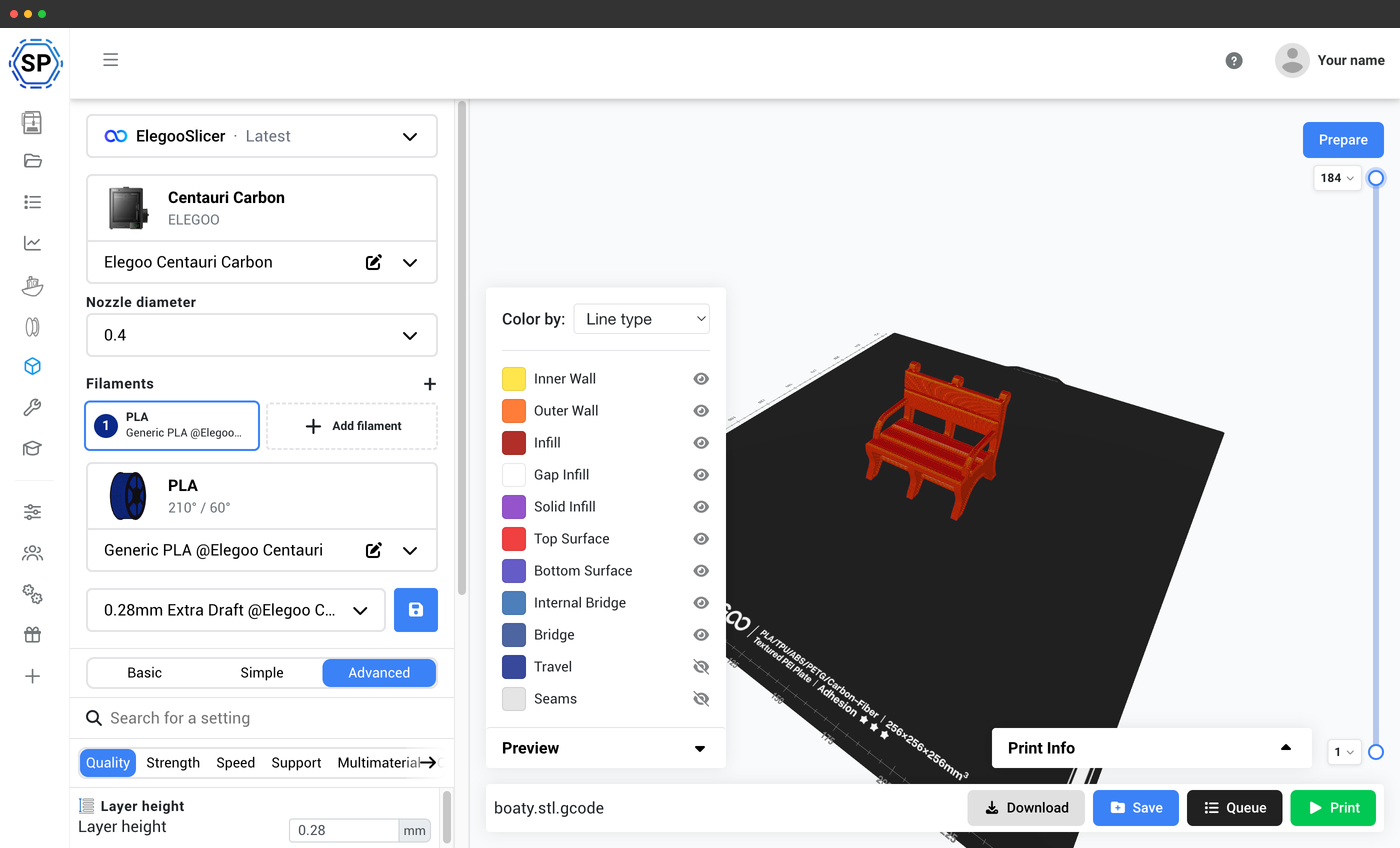The width and height of the screenshot is (1400, 848).
Task: Open the blue cube slicer icon
Action: [32, 367]
